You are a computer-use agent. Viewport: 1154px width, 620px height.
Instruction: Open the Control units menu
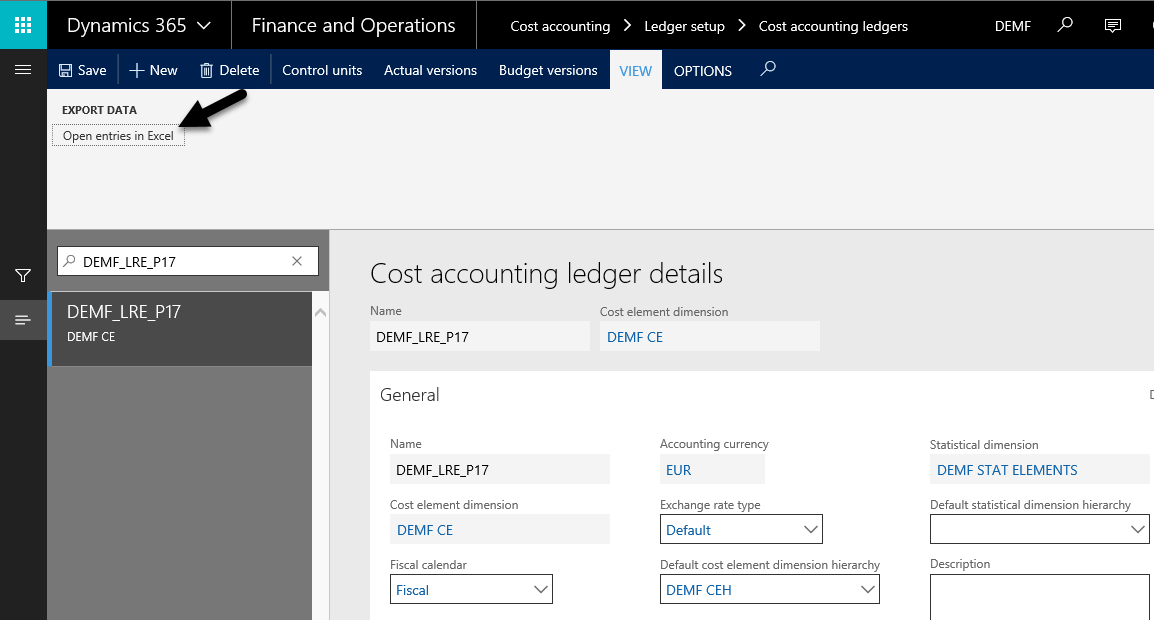tap(322, 70)
